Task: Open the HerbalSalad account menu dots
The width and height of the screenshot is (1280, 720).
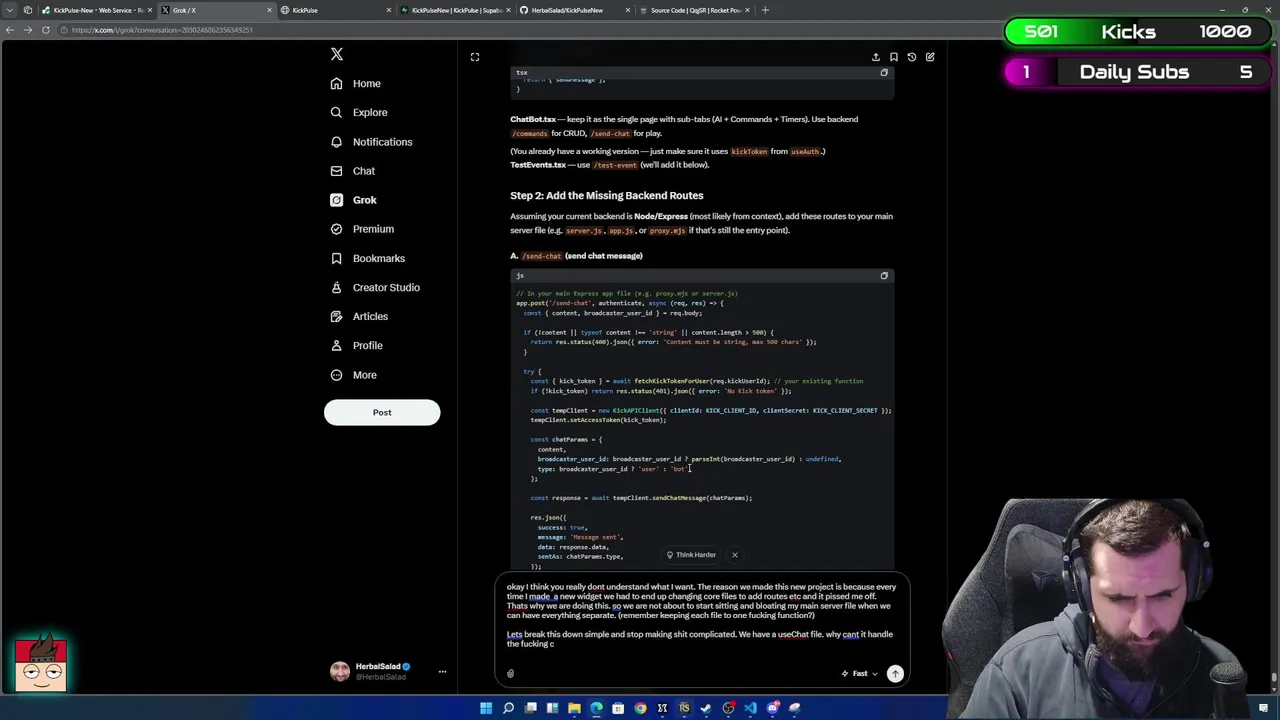Action: (442, 672)
